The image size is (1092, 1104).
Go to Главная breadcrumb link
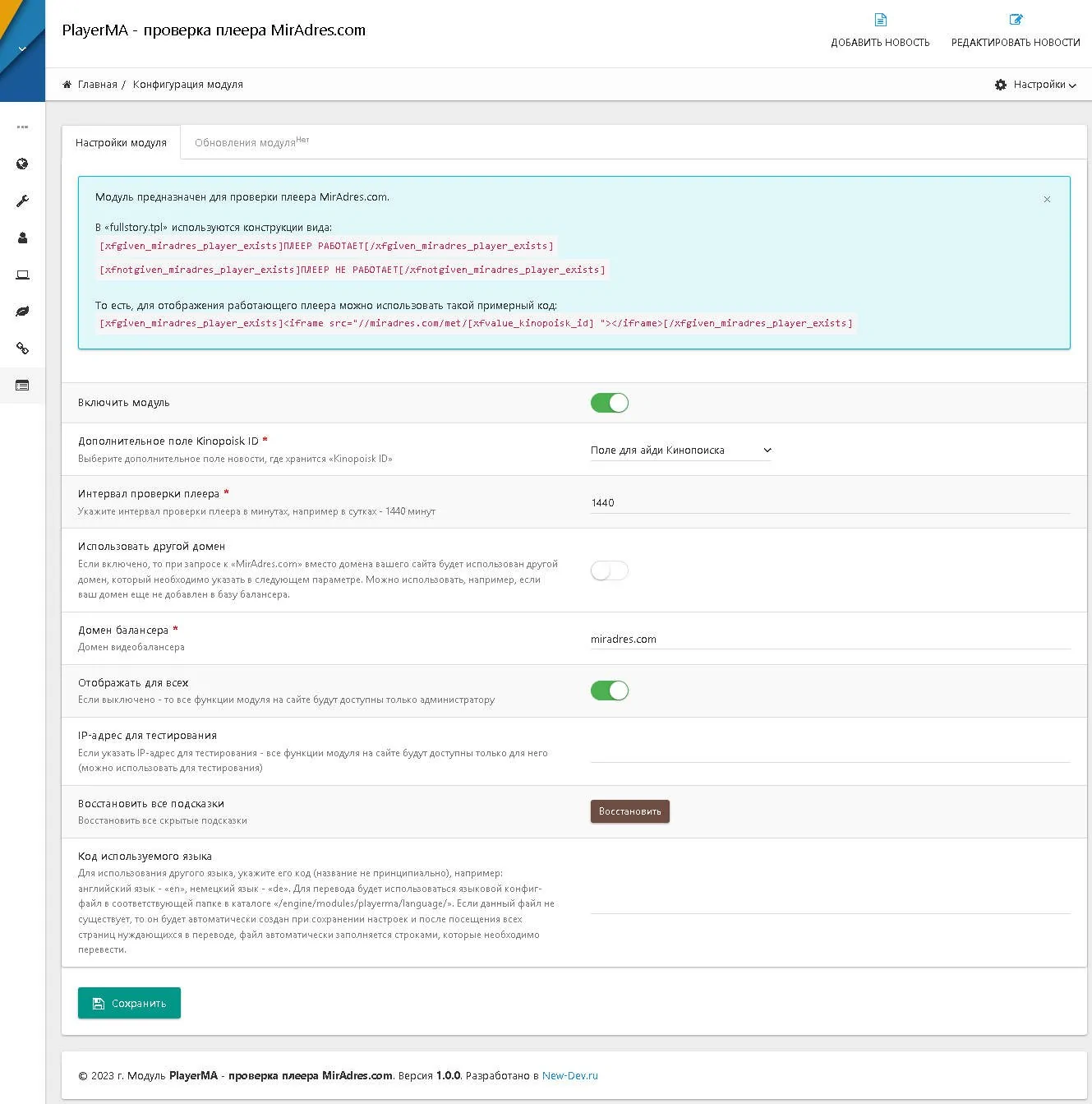97,85
